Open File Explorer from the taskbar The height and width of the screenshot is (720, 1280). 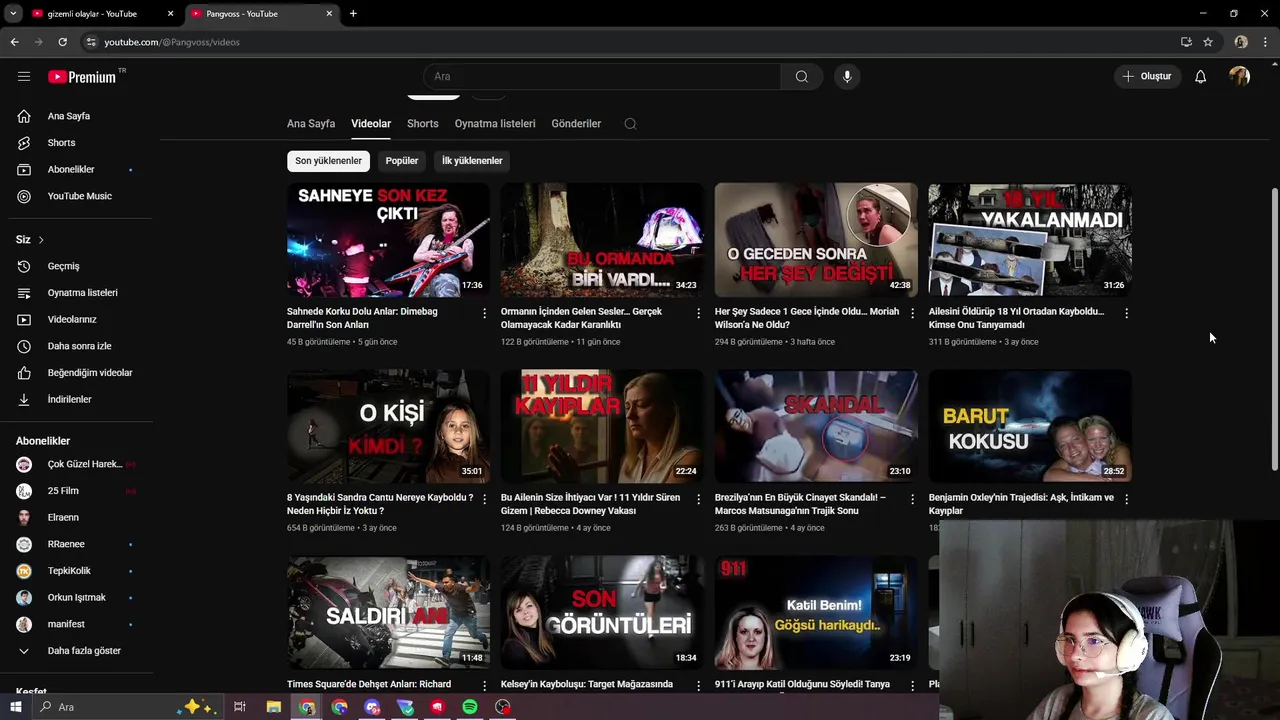(273, 707)
